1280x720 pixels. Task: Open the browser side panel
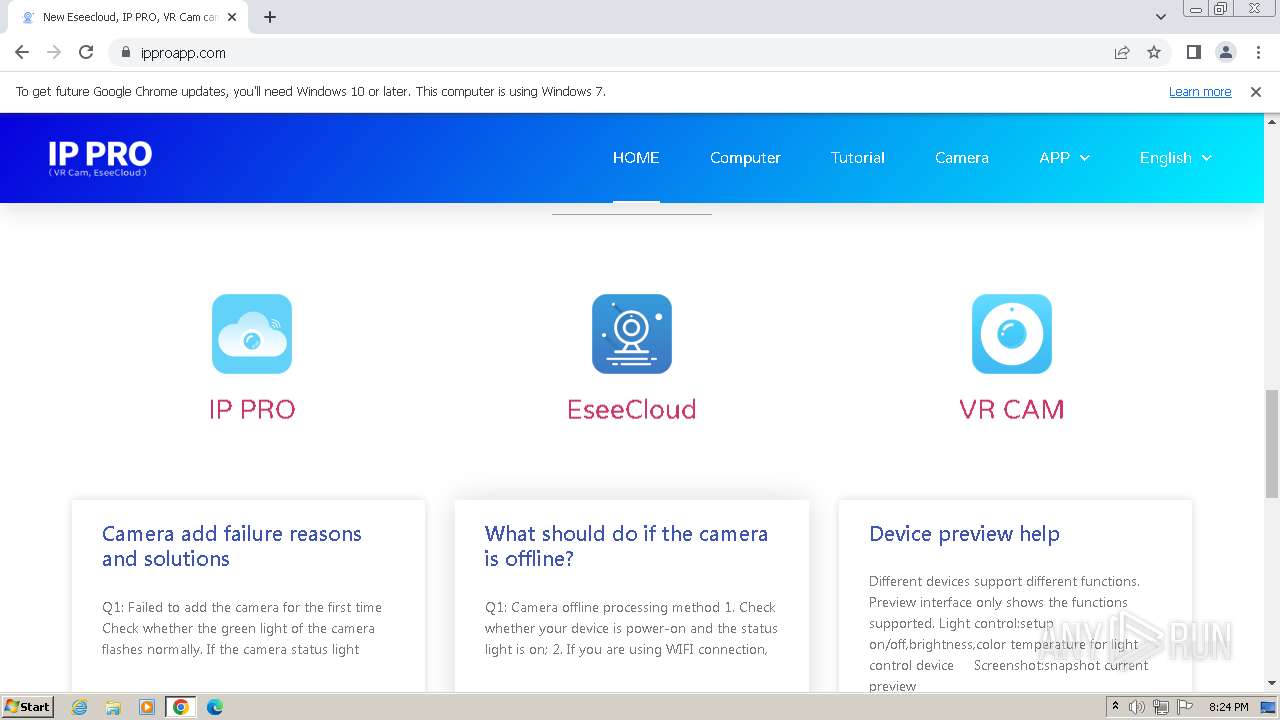[x=1193, y=53]
